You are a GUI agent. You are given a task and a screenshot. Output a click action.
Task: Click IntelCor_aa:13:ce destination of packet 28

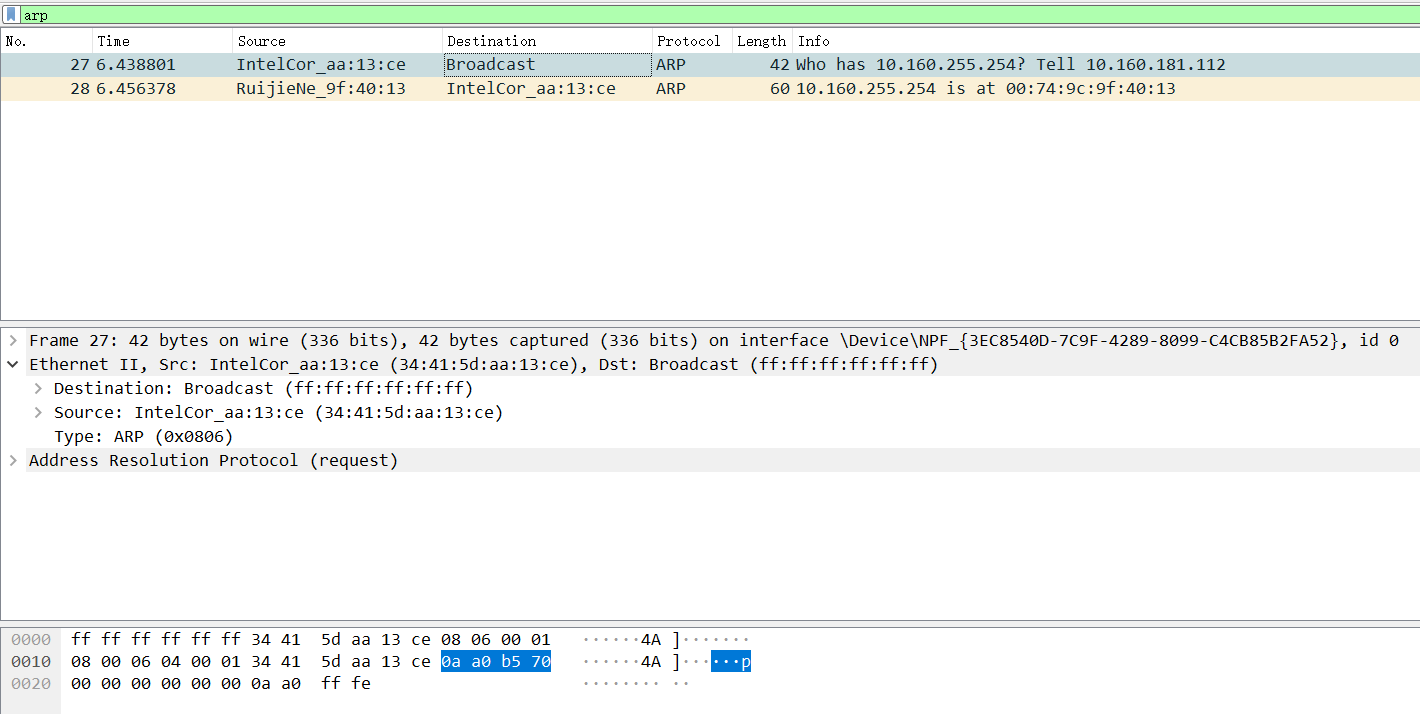531,89
